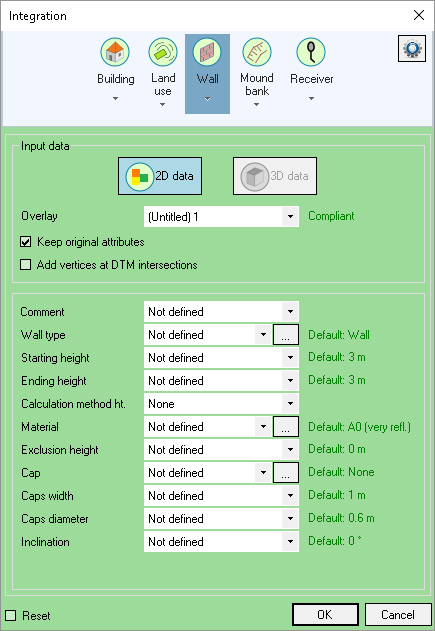Select the Land use integration icon

point(163,52)
